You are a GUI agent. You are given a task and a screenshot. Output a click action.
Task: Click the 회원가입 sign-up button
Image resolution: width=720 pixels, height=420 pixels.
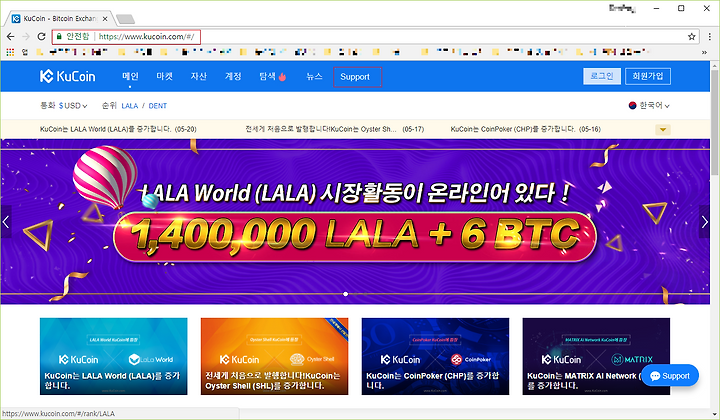click(648, 76)
